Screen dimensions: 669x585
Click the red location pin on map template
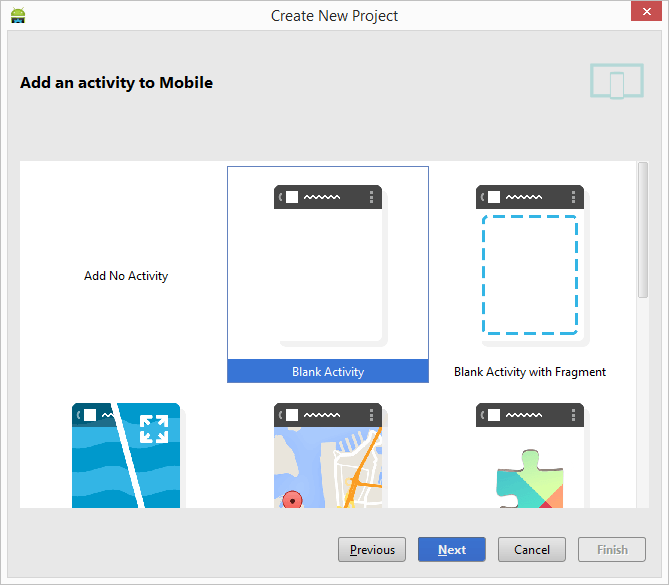292,499
